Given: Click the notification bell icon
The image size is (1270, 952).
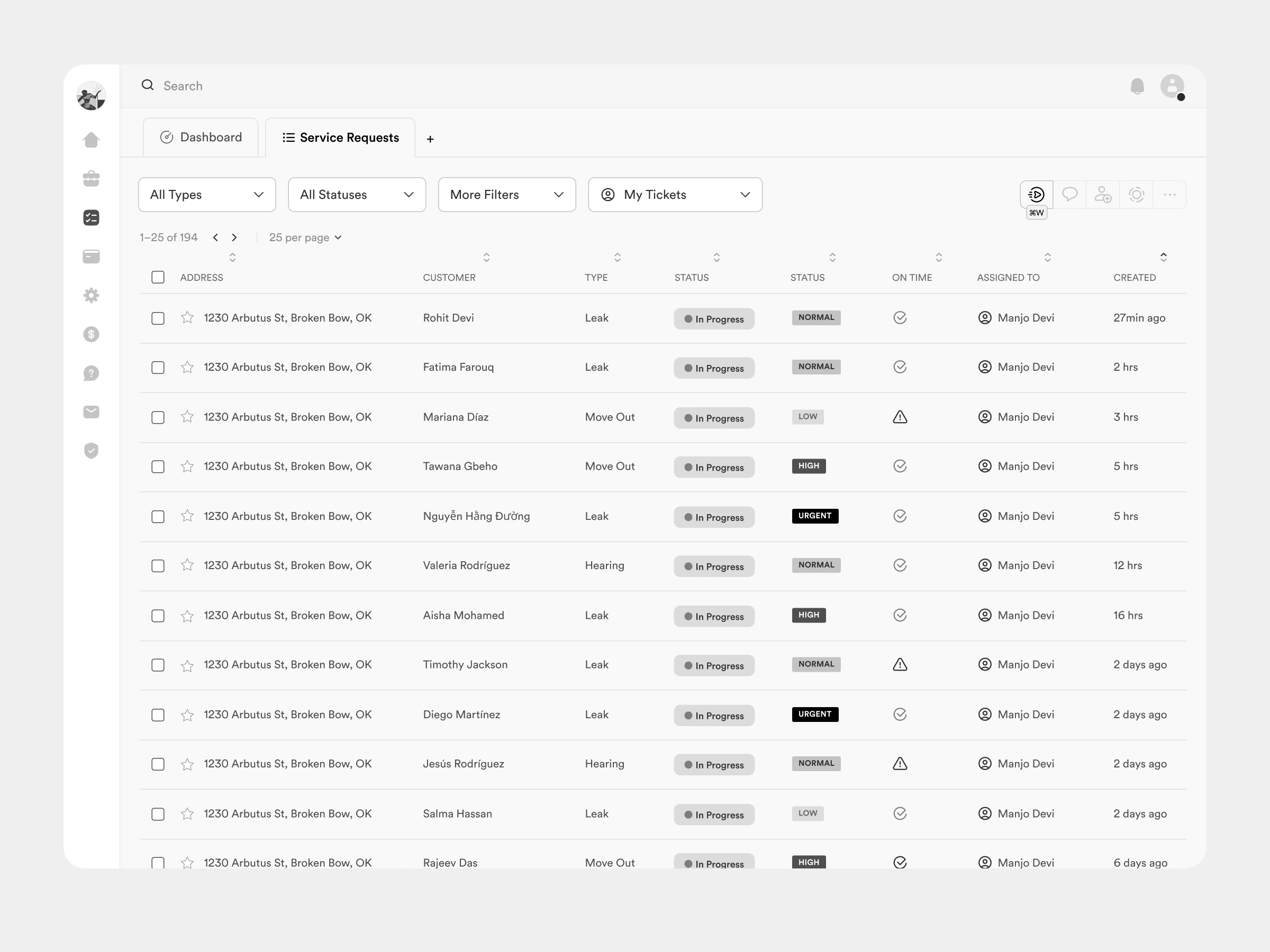Looking at the screenshot, I should pos(1136,86).
